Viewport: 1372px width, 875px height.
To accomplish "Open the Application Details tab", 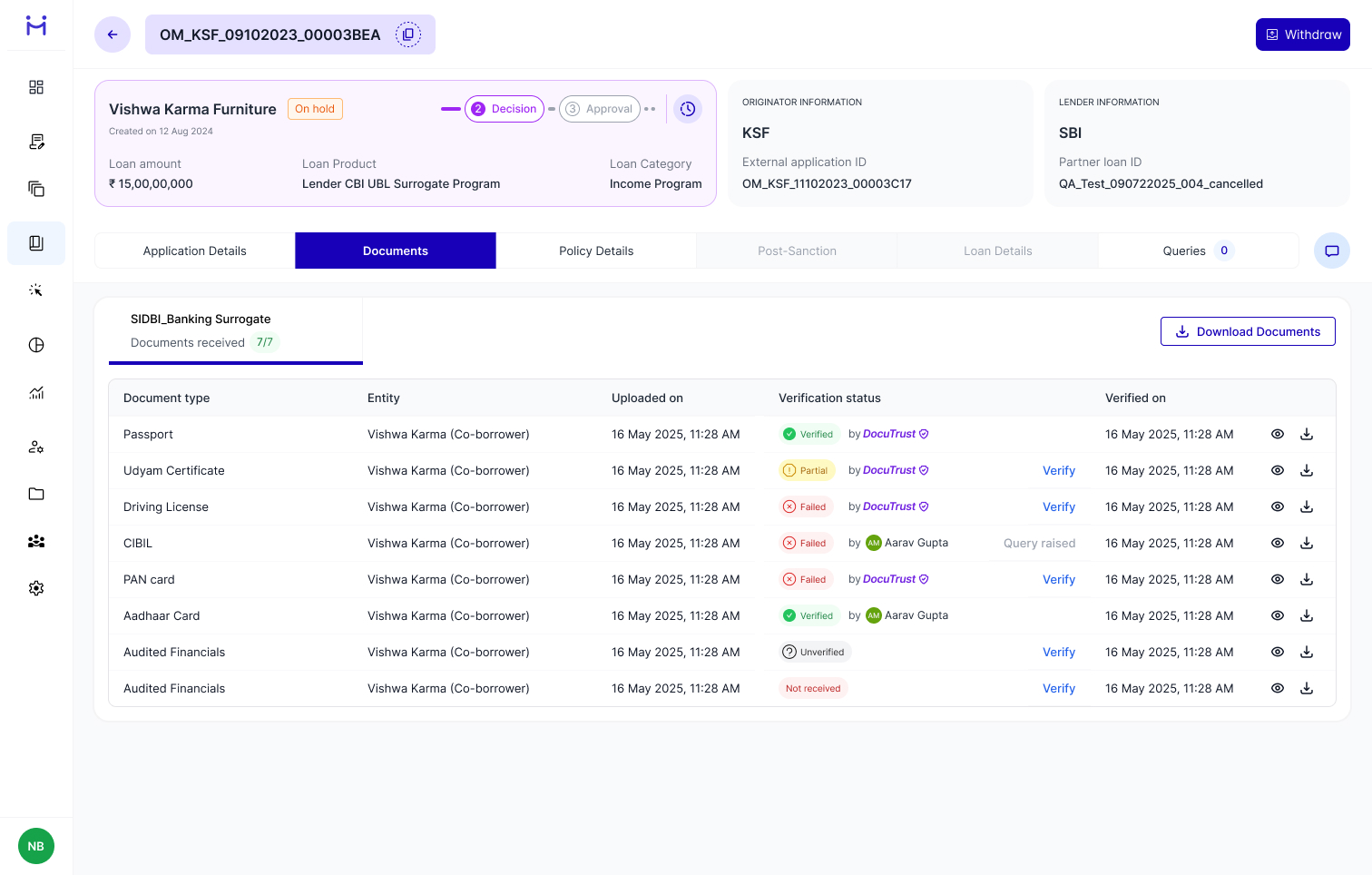I will [x=193, y=251].
